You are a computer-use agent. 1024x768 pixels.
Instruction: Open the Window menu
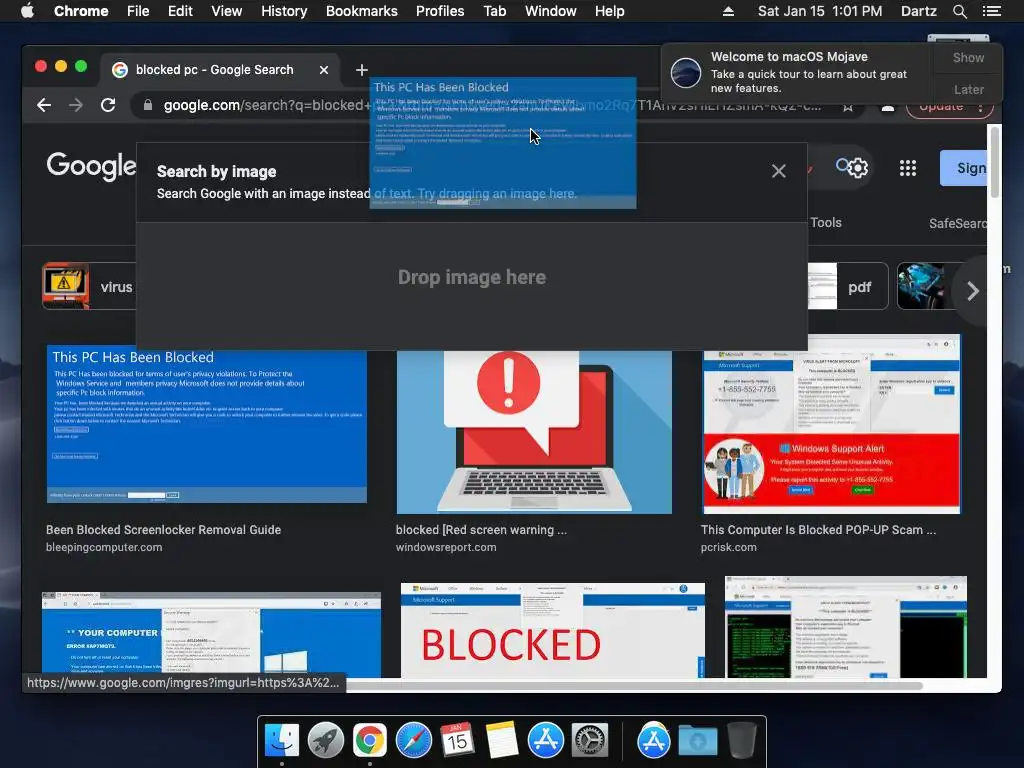pos(551,11)
